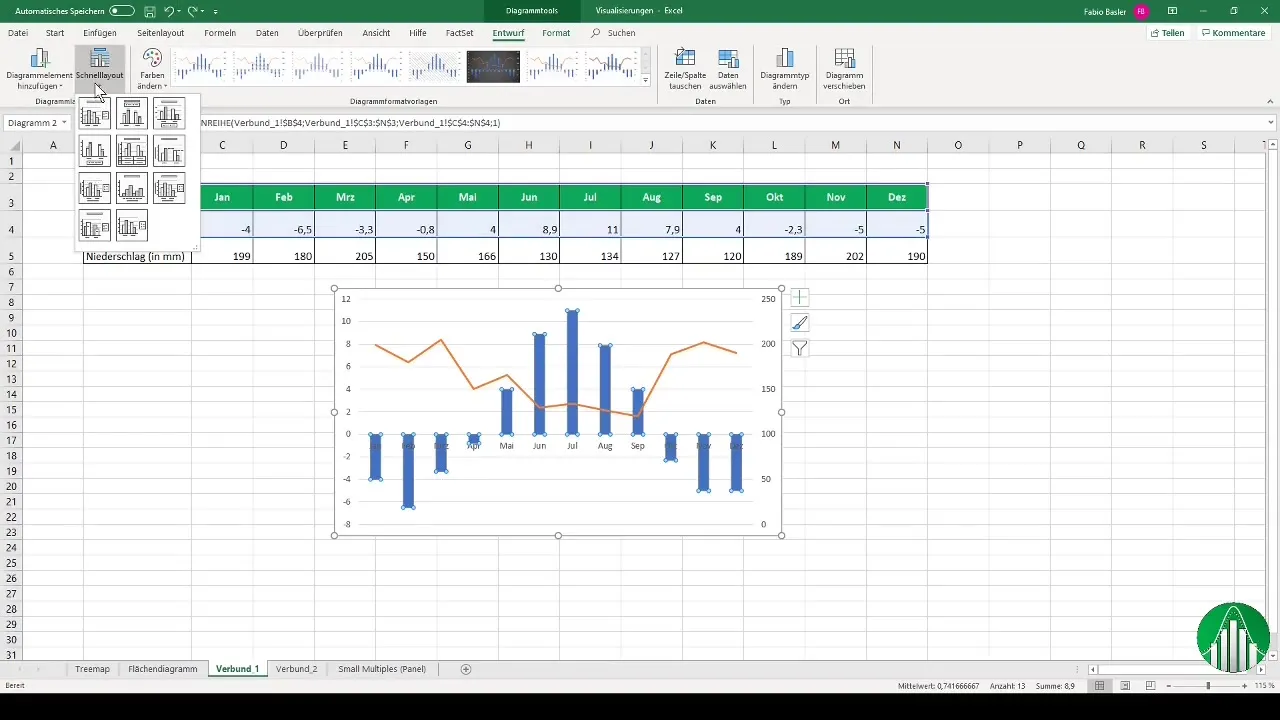The height and width of the screenshot is (720, 1280).
Task: Open the Überprüfen tab
Action: pos(320,33)
